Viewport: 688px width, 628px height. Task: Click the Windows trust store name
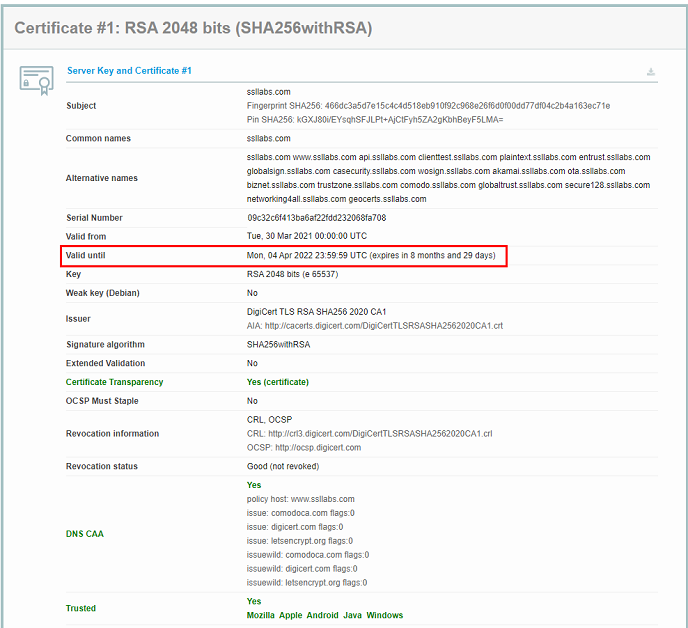pos(384,615)
